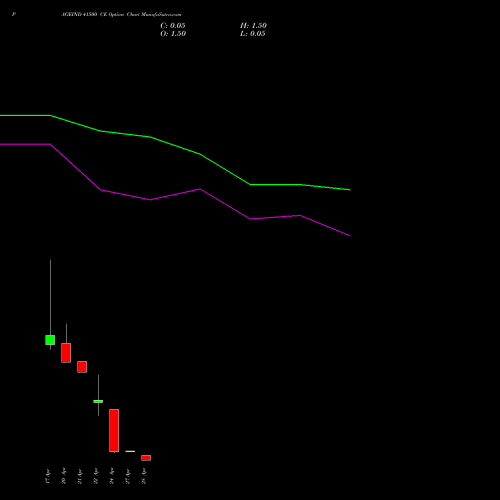The image size is (500, 500).
Task: Click the high value 'H: 1.50'
Action: pyautogui.click(x=253, y=26)
